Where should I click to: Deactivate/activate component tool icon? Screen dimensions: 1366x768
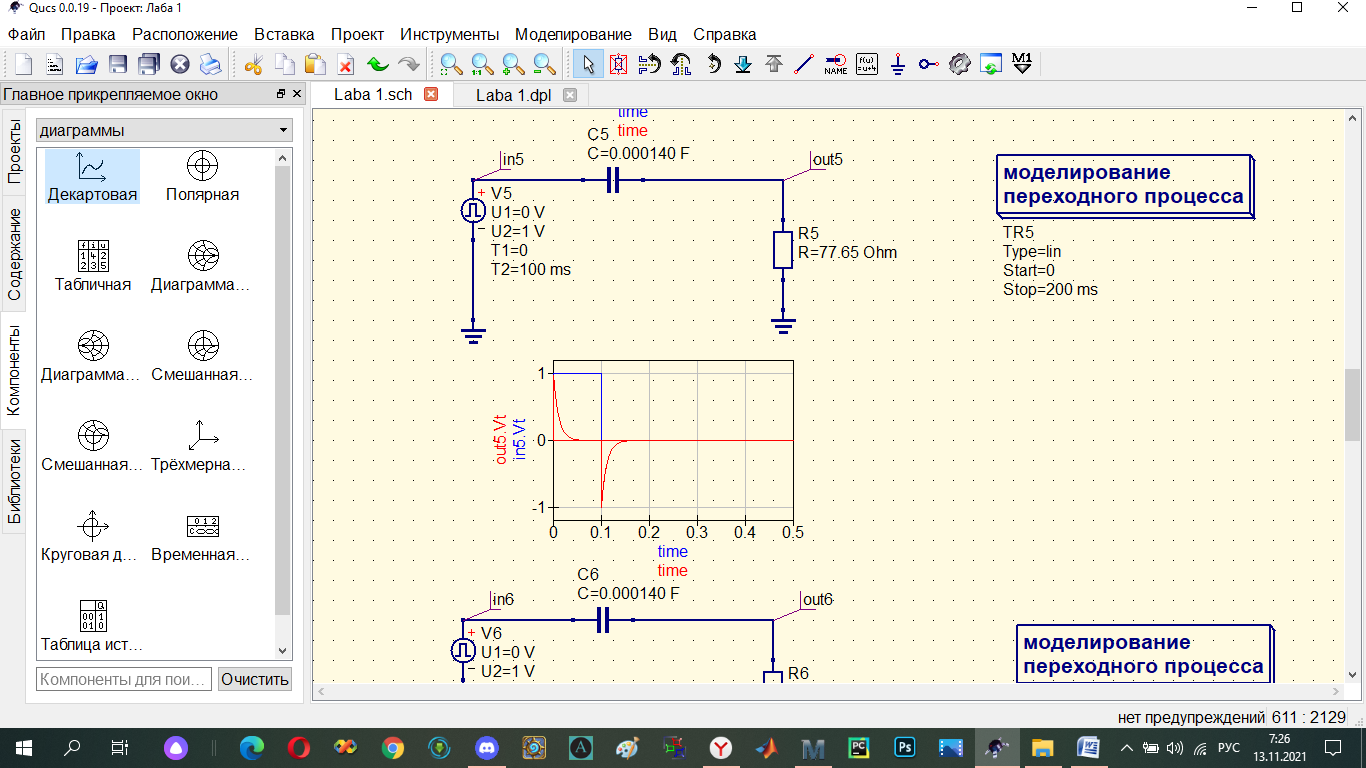coord(618,65)
